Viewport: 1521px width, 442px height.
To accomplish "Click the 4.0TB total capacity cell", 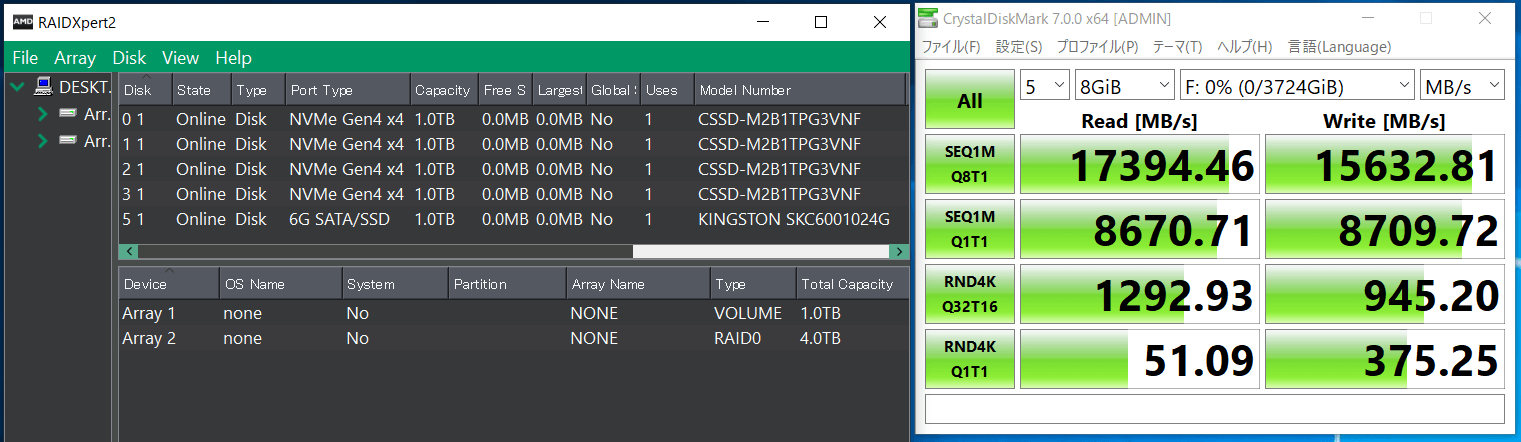I will click(x=821, y=338).
